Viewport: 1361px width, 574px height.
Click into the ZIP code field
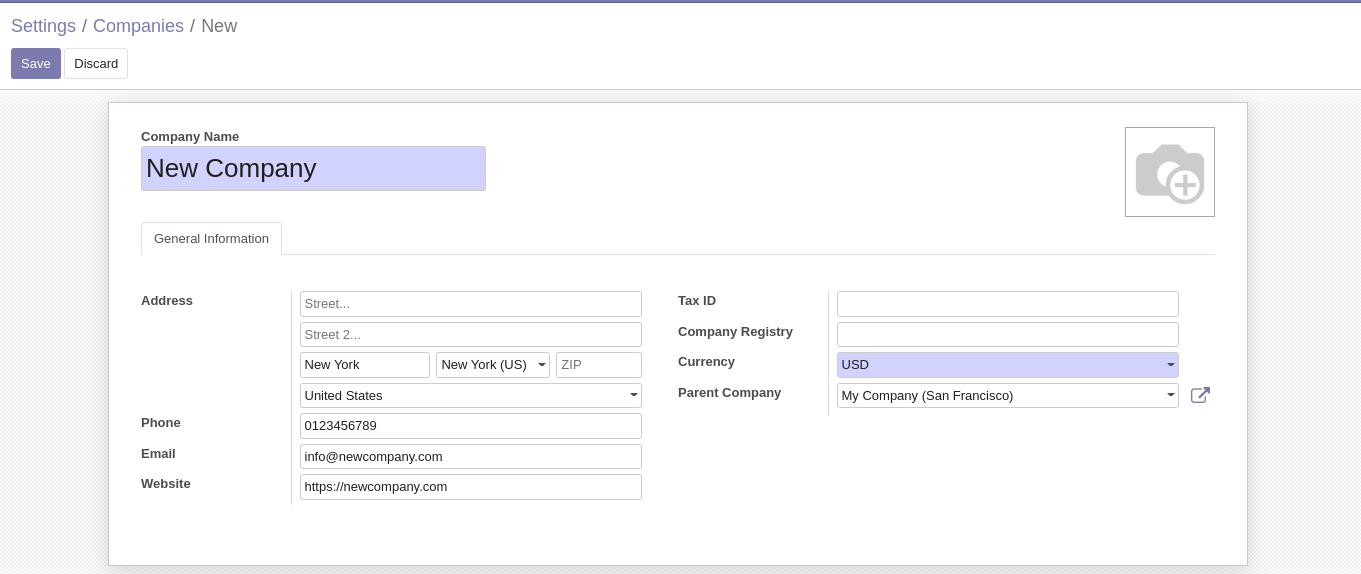point(599,365)
